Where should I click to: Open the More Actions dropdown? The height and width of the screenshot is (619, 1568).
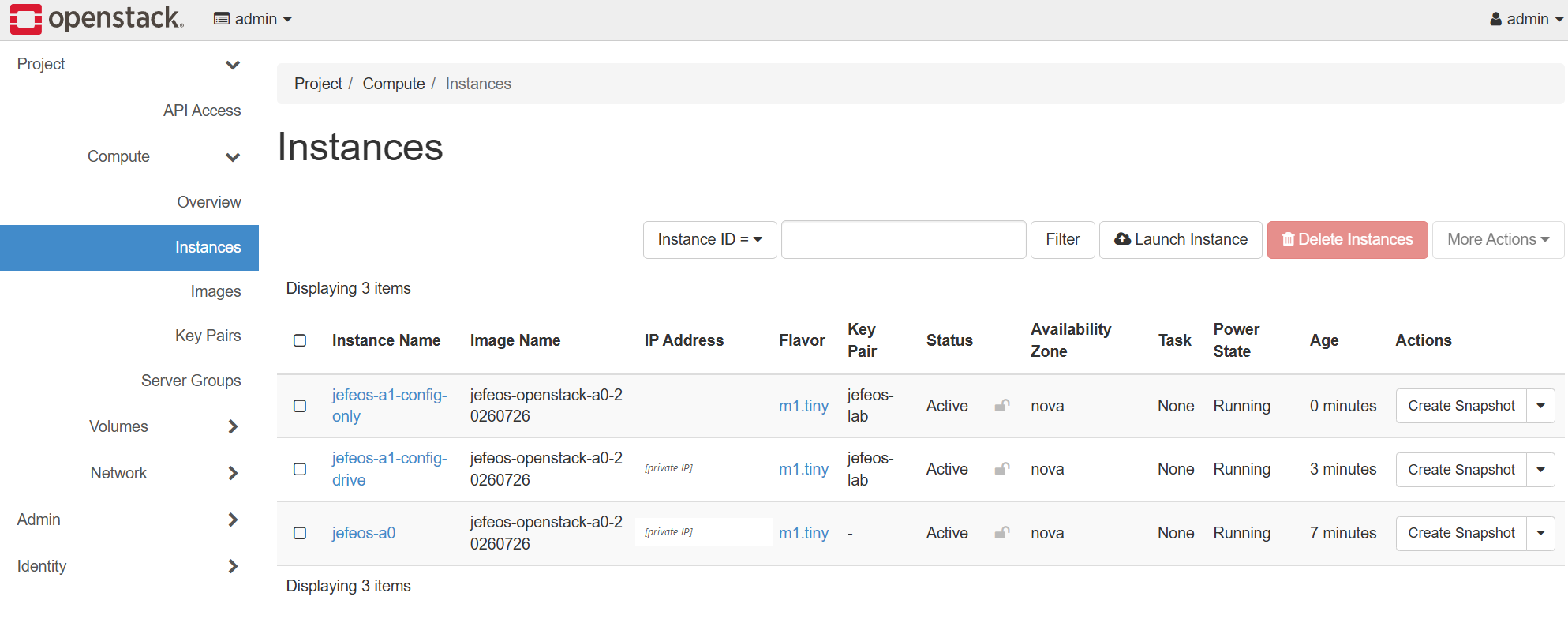click(1499, 239)
